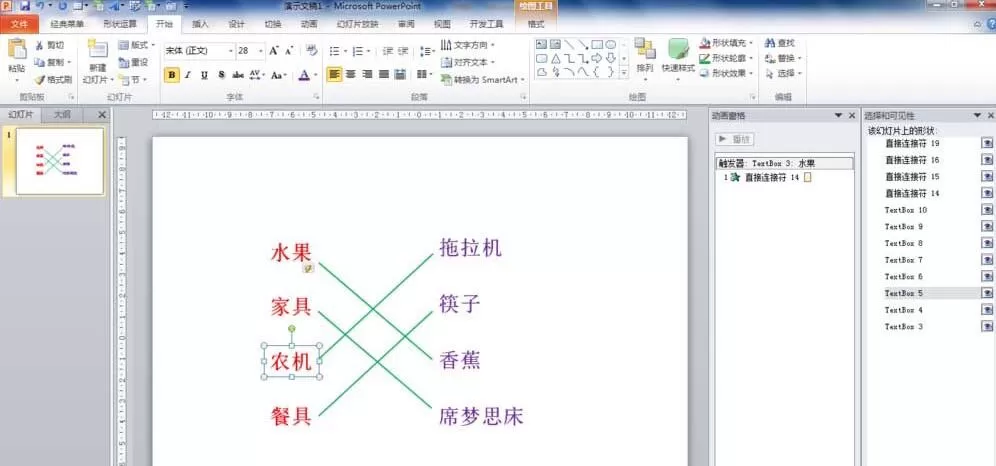Hide TextBox 10 using its eye icon

pos(987,210)
